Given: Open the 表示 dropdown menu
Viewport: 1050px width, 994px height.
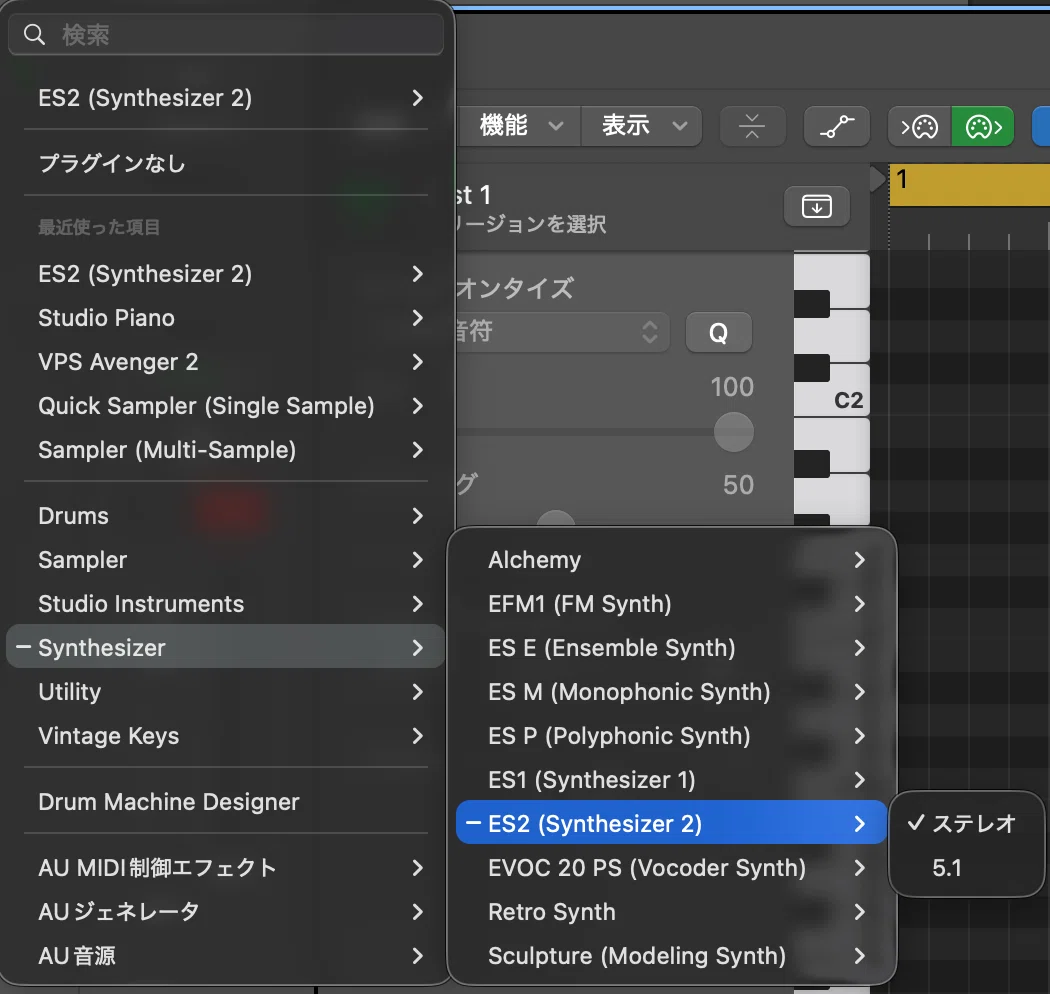Looking at the screenshot, I should 642,126.
